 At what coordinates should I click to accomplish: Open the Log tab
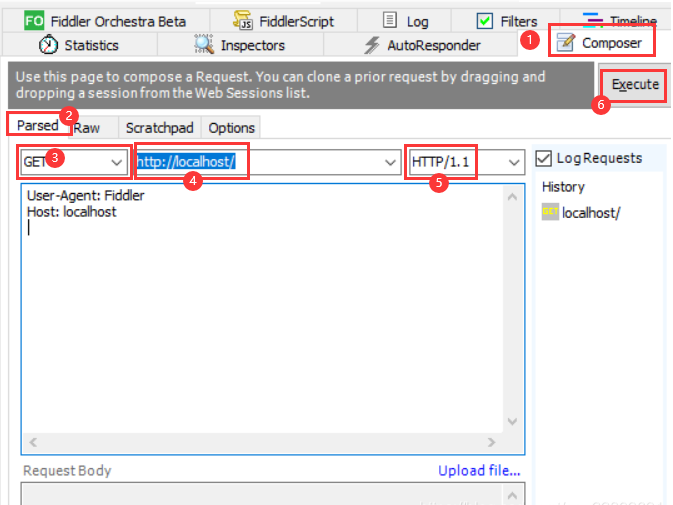click(404, 21)
